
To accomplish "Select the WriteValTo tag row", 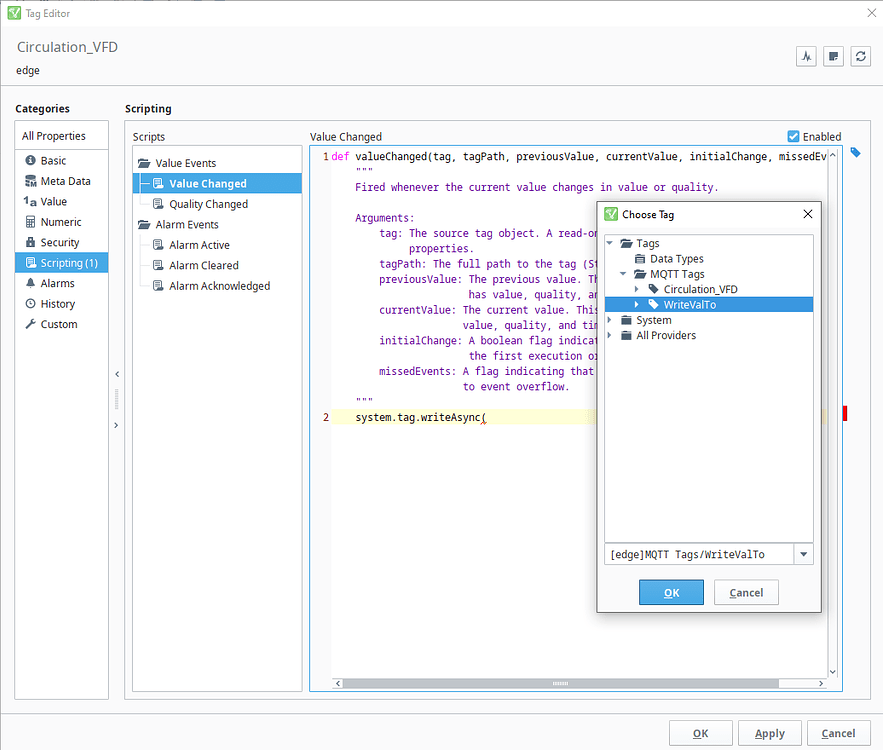I will (708, 305).
